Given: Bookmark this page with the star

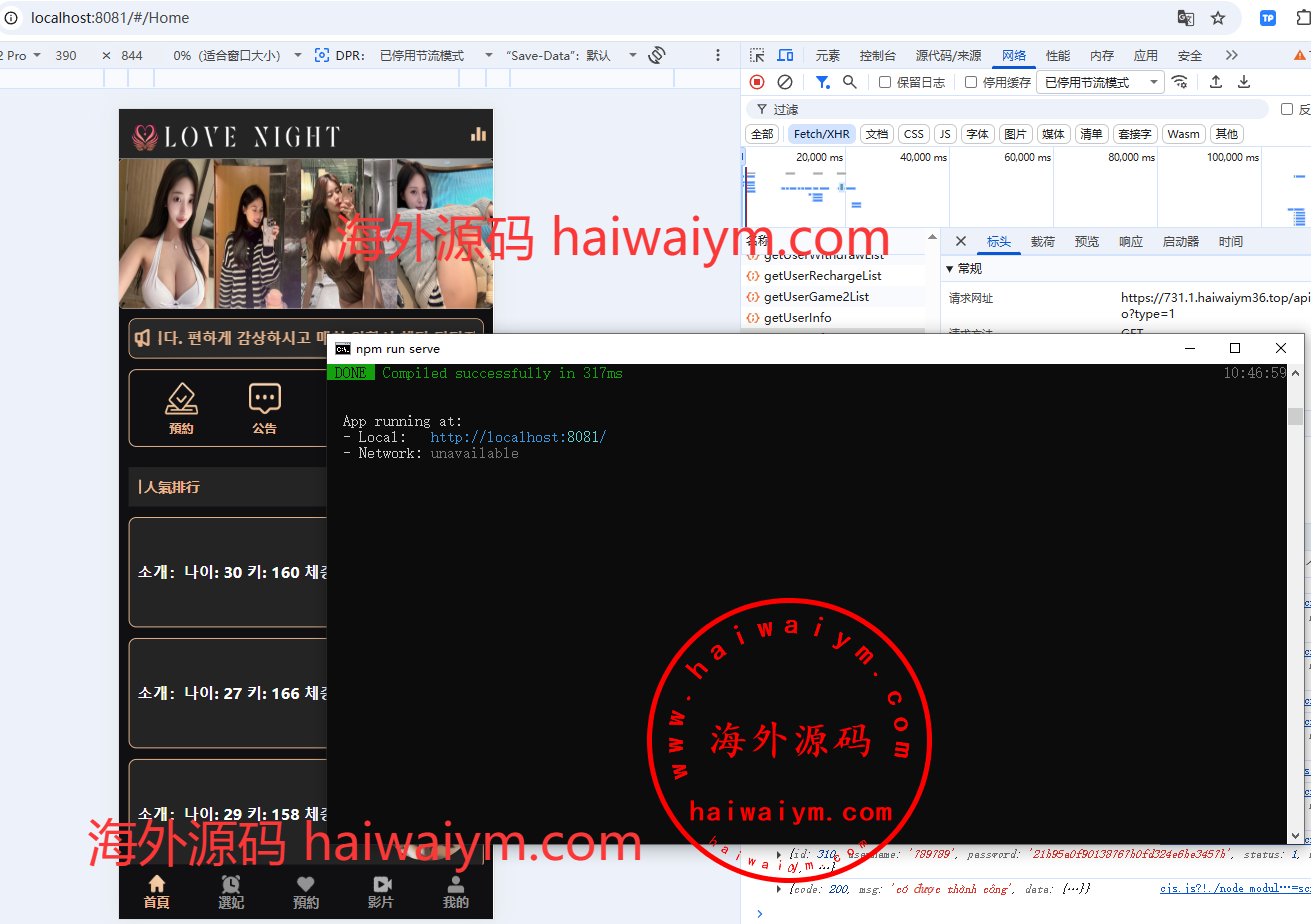Looking at the screenshot, I should 1218,18.
